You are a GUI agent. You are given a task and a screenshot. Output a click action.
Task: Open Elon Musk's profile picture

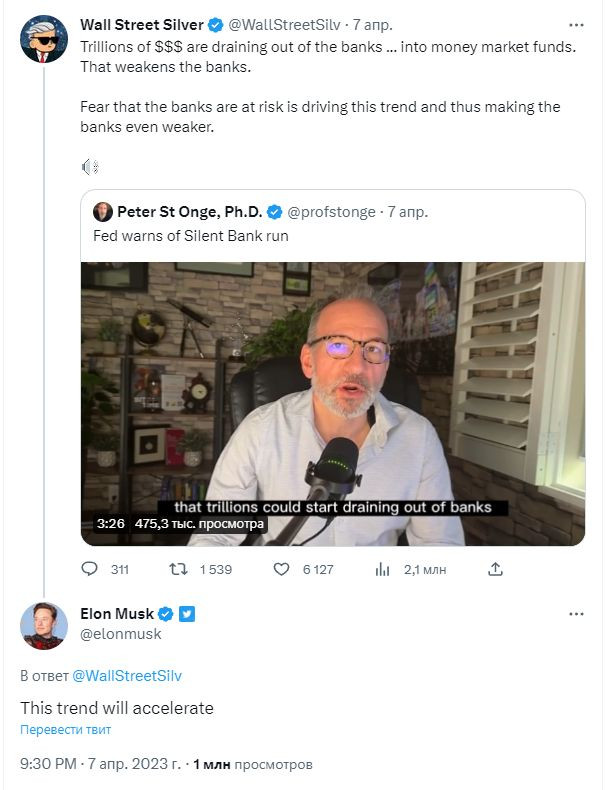tap(43, 626)
